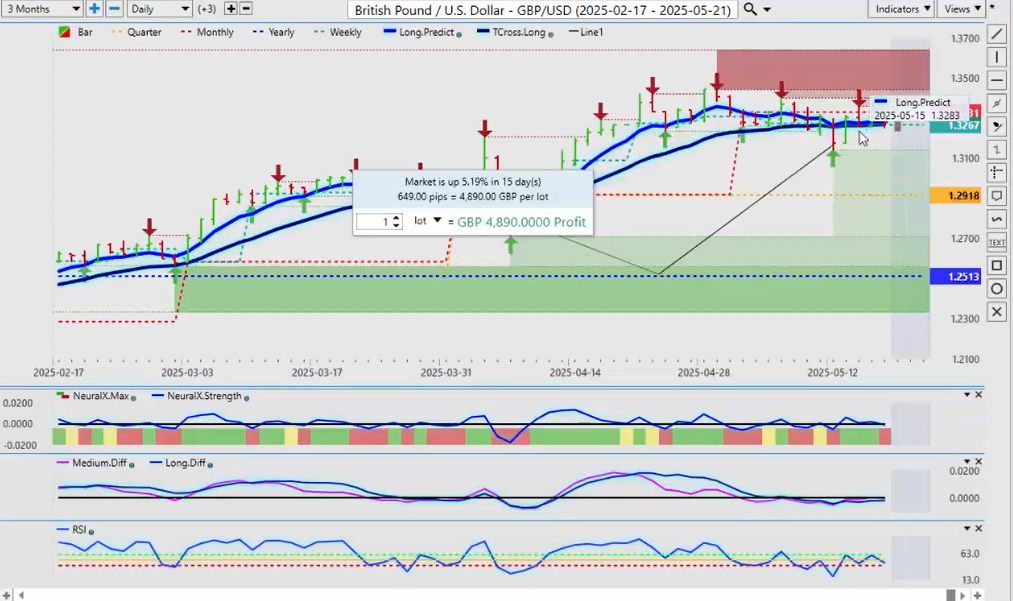Select the TEXT annotation tool

click(997, 242)
